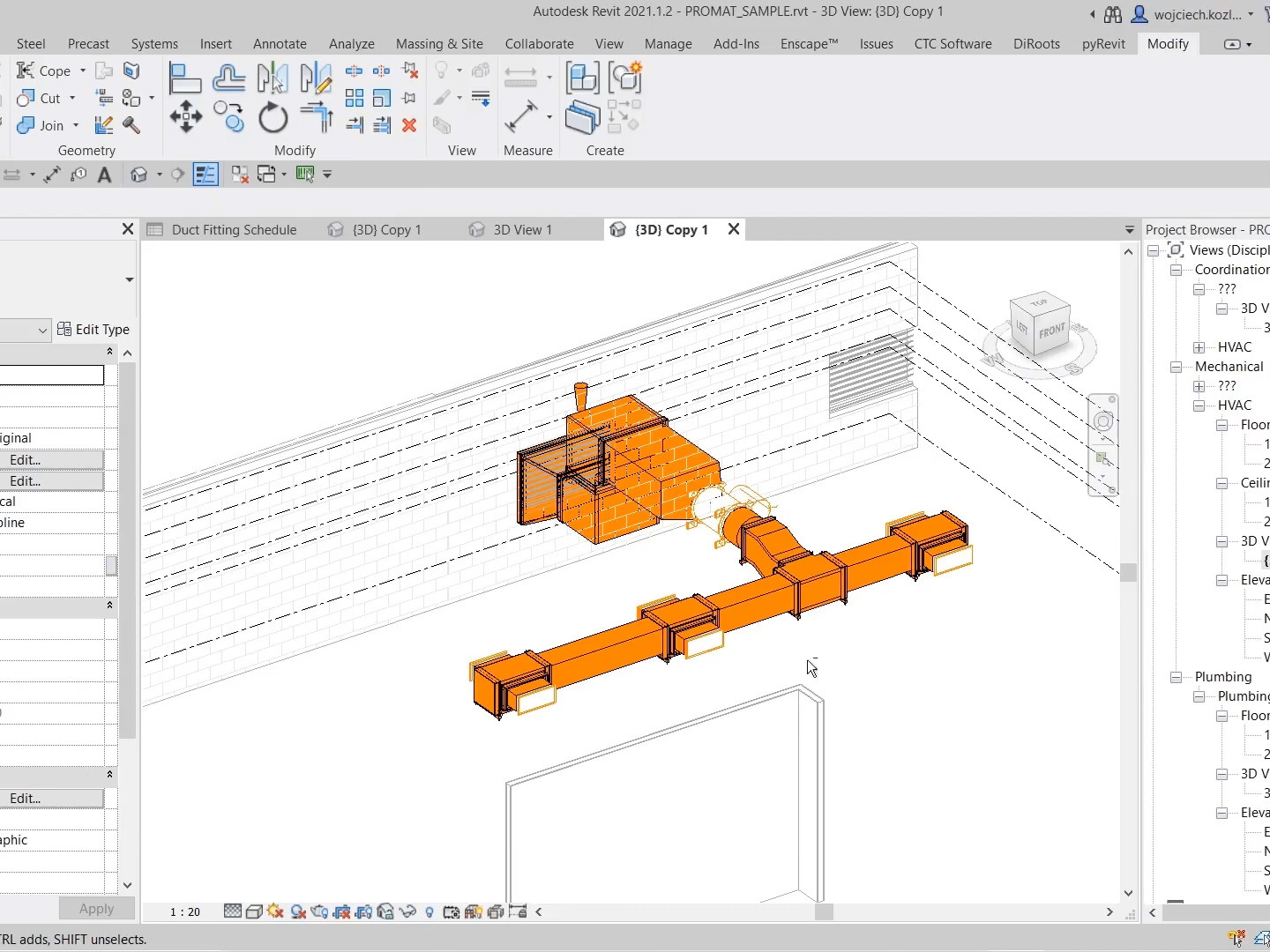Image resolution: width=1270 pixels, height=952 pixels.
Task: Click the Offset tool icon
Action: [x=228, y=78]
